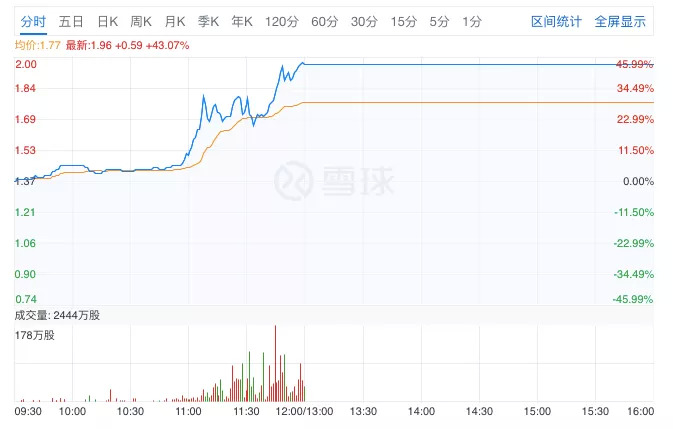Click the 均价 average price readout
The image size is (673, 429).
pyautogui.click(x=39, y=45)
